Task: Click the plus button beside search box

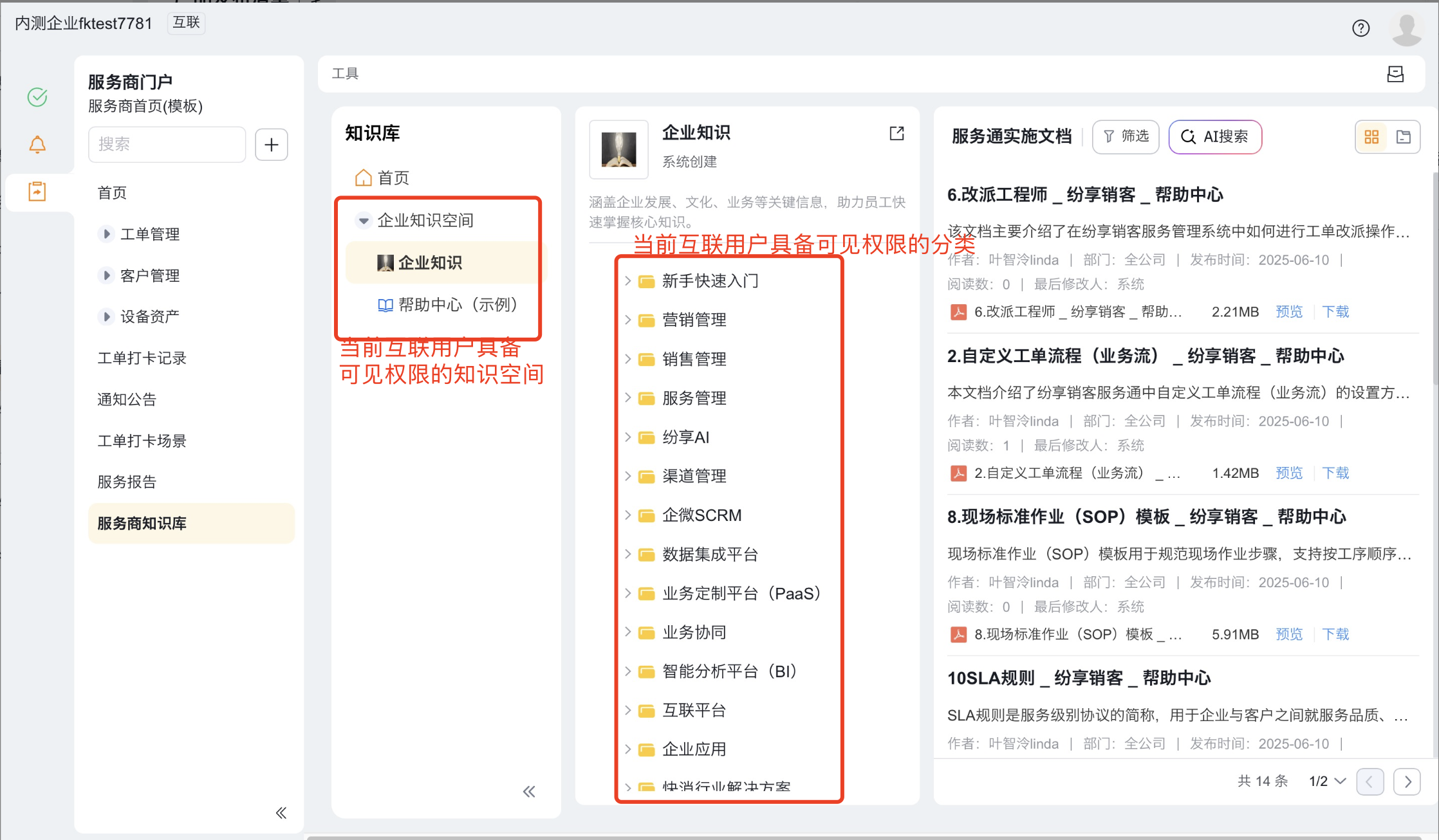Action: click(271, 145)
